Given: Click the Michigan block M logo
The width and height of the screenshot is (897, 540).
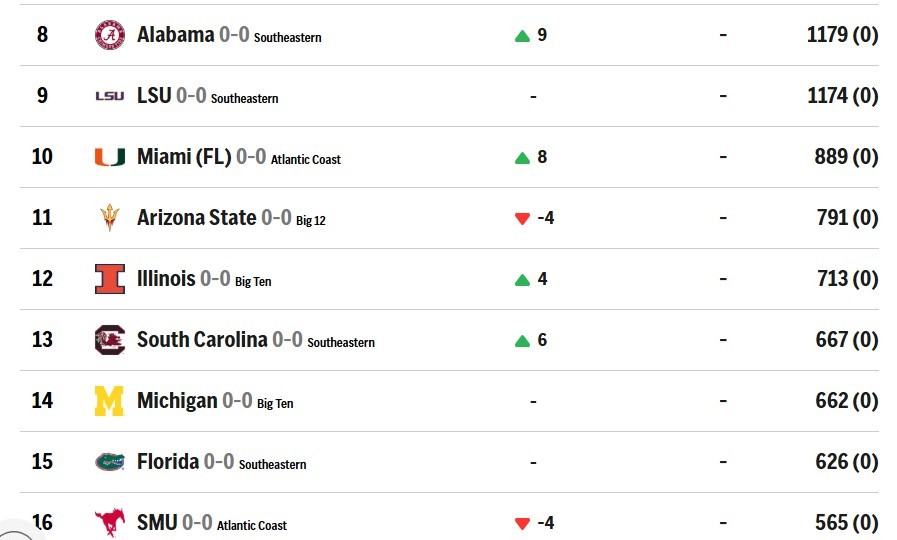Looking at the screenshot, I should 109,401.
